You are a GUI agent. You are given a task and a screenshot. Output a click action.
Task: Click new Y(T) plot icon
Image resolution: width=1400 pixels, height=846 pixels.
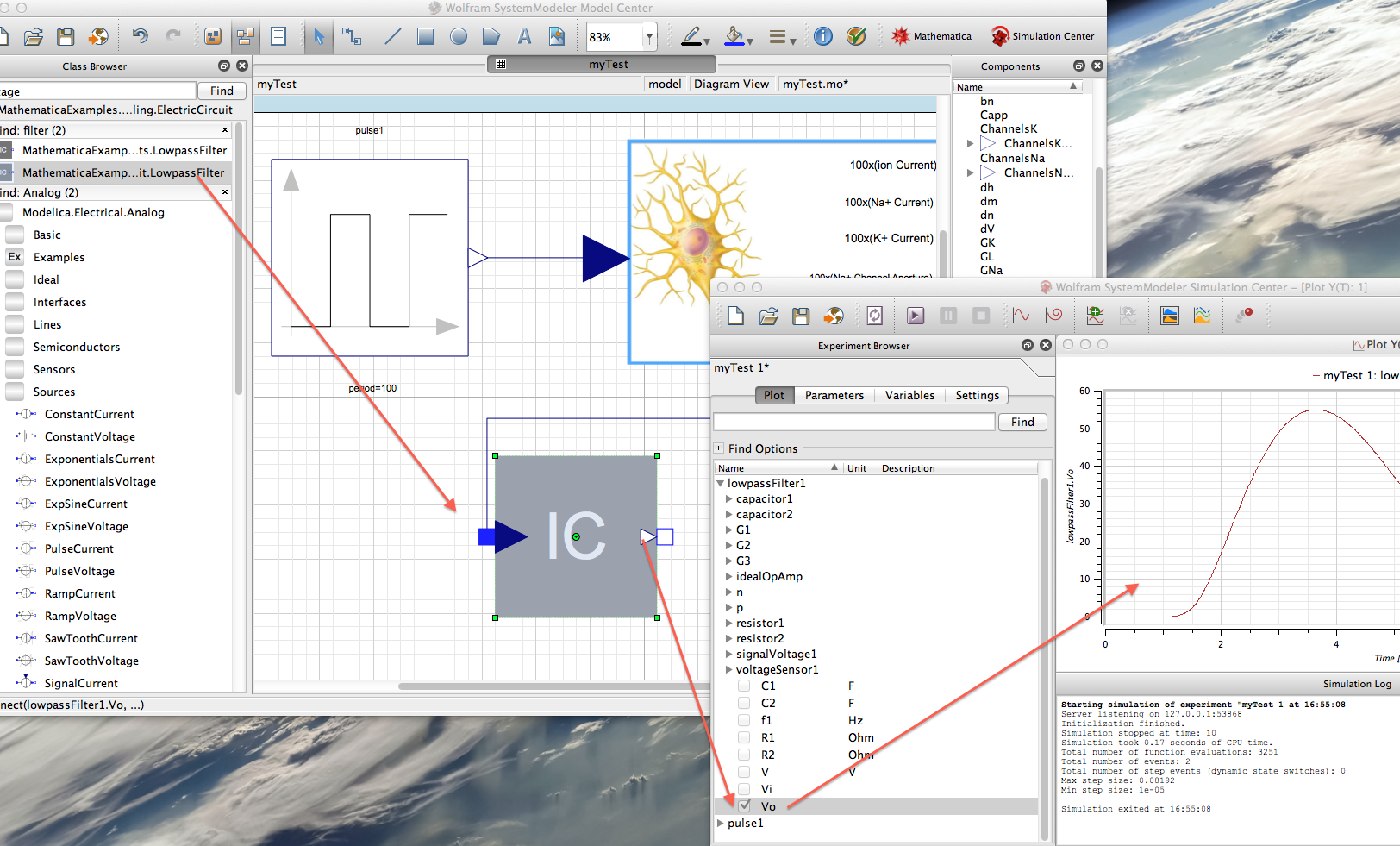coord(1021,316)
